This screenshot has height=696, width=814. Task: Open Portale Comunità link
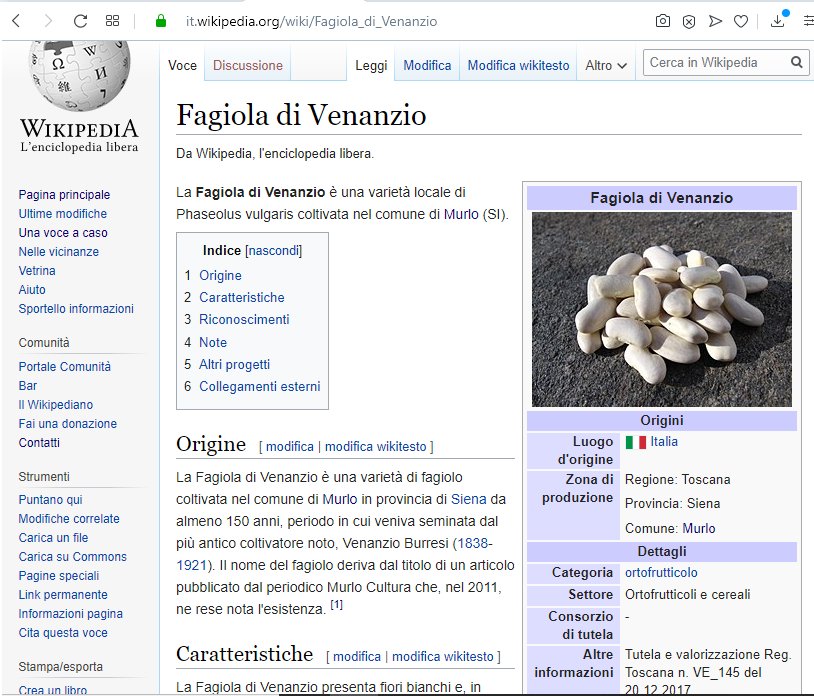65,366
